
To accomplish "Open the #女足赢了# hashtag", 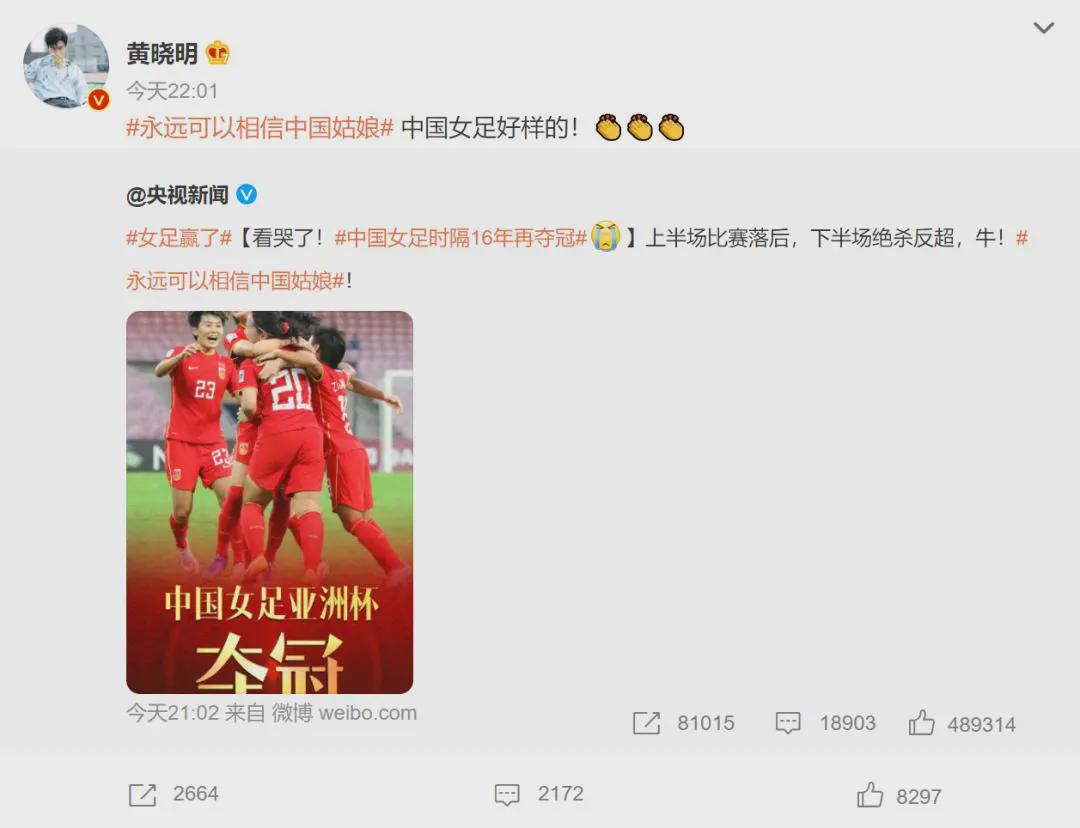I will 178,238.
